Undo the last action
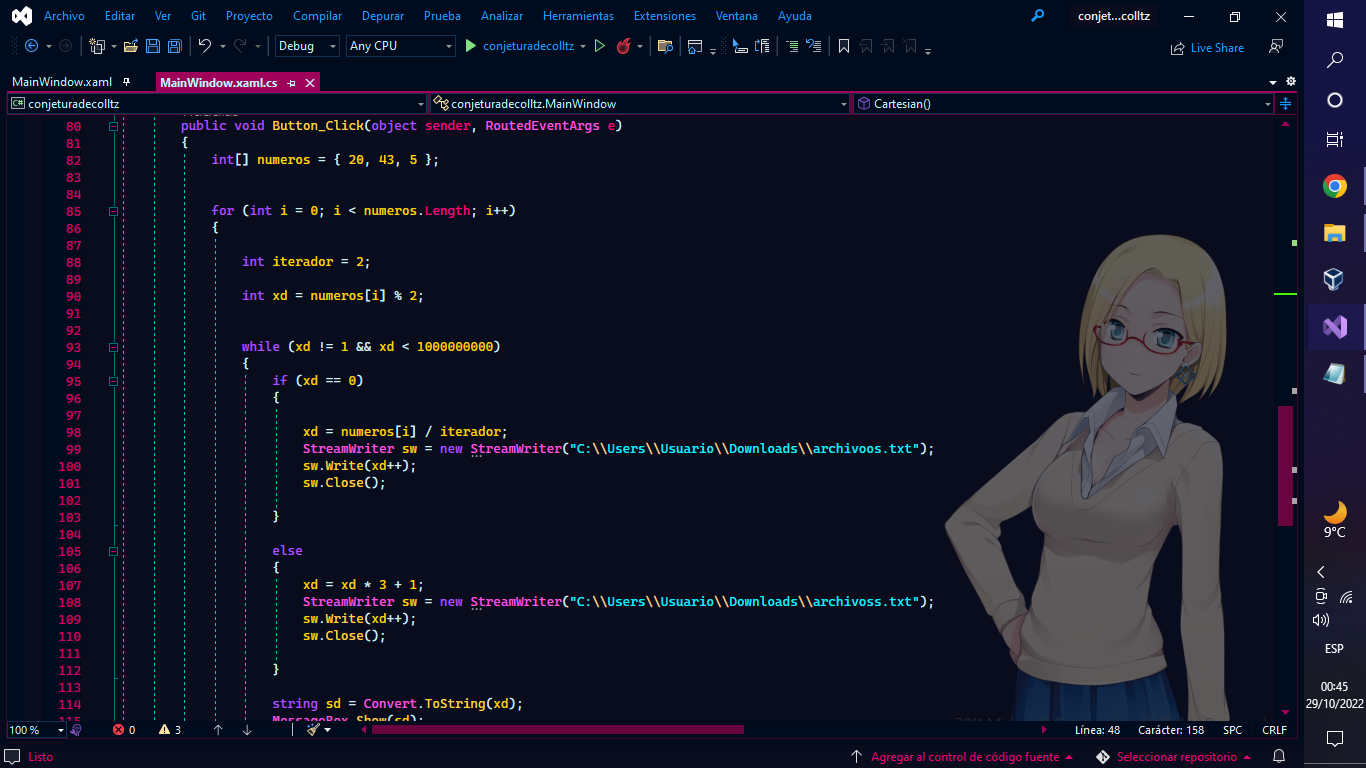Viewport: 1366px width, 768px height. point(204,46)
